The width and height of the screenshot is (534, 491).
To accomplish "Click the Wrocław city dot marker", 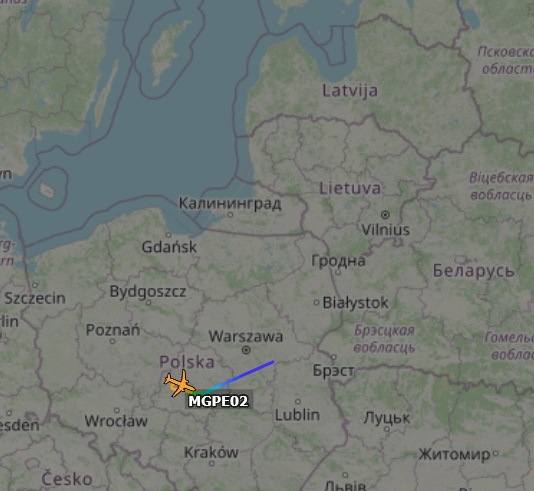I will point(117,410).
